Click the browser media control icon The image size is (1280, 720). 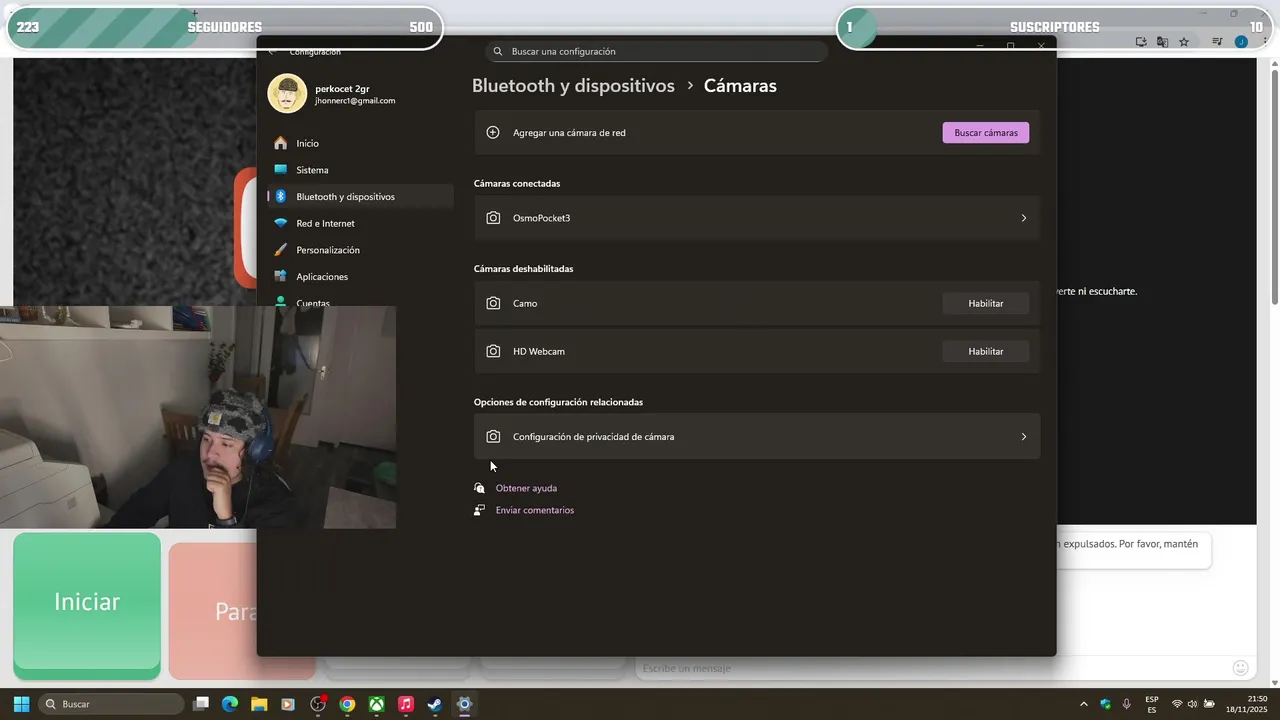tap(1217, 42)
